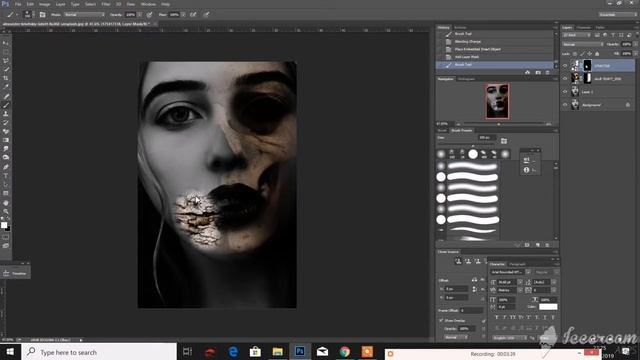Open Opacity dropdown in options bar
Screen dimensions: 640x360
pyautogui.click(x=140, y=14)
